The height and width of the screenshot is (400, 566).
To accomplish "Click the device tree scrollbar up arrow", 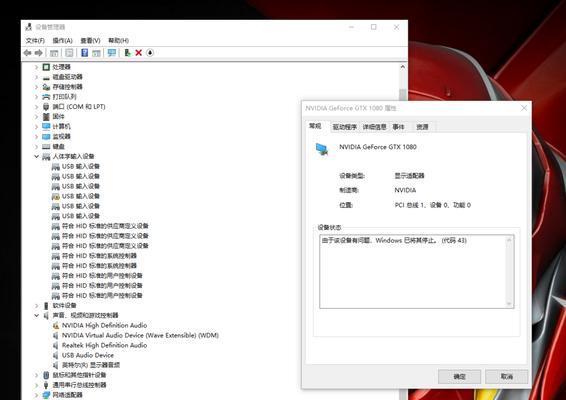I will [x=403, y=67].
